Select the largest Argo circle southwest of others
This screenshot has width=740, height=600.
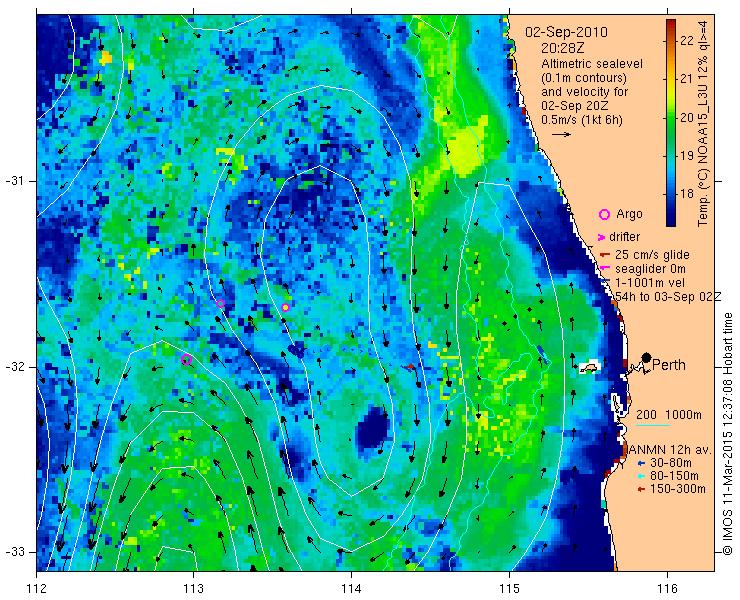[x=186, y=360]
